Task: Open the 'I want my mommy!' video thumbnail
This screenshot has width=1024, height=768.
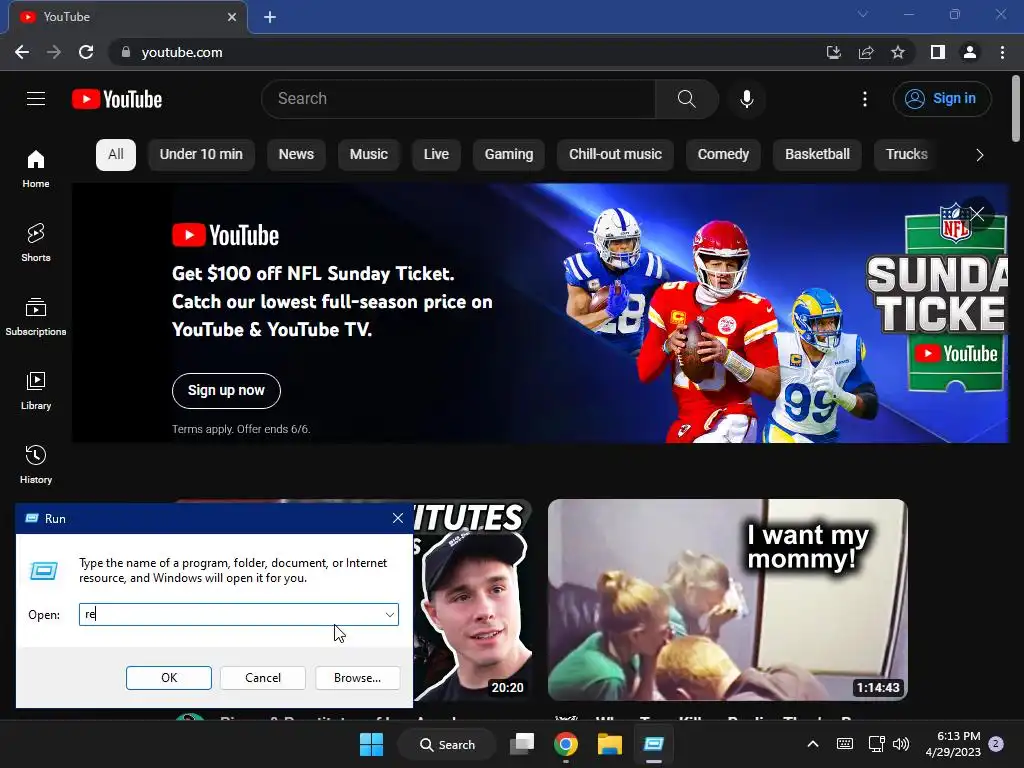Action: click(x=728, y=600)
